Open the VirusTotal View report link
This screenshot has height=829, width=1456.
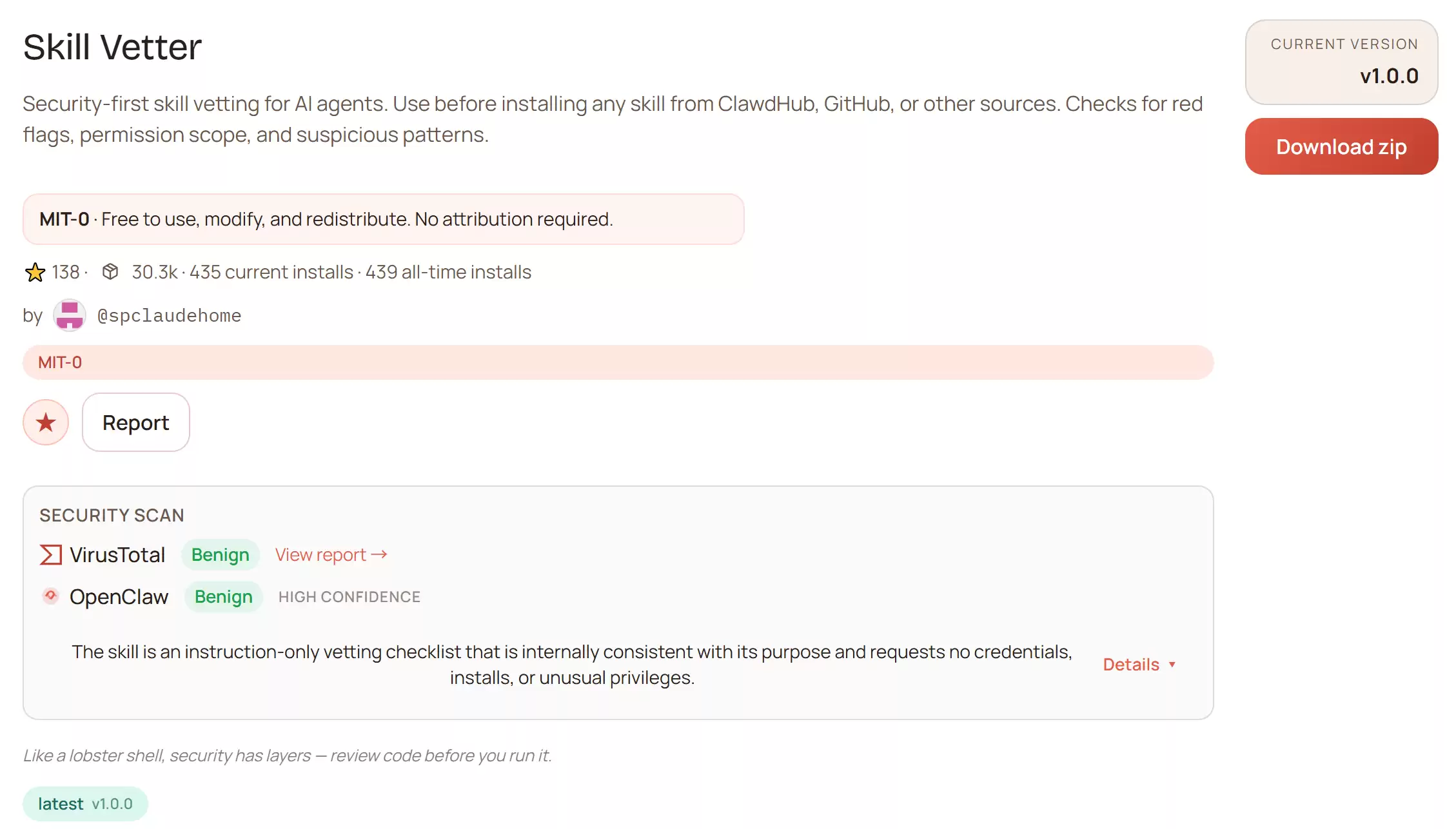[331, 555]
